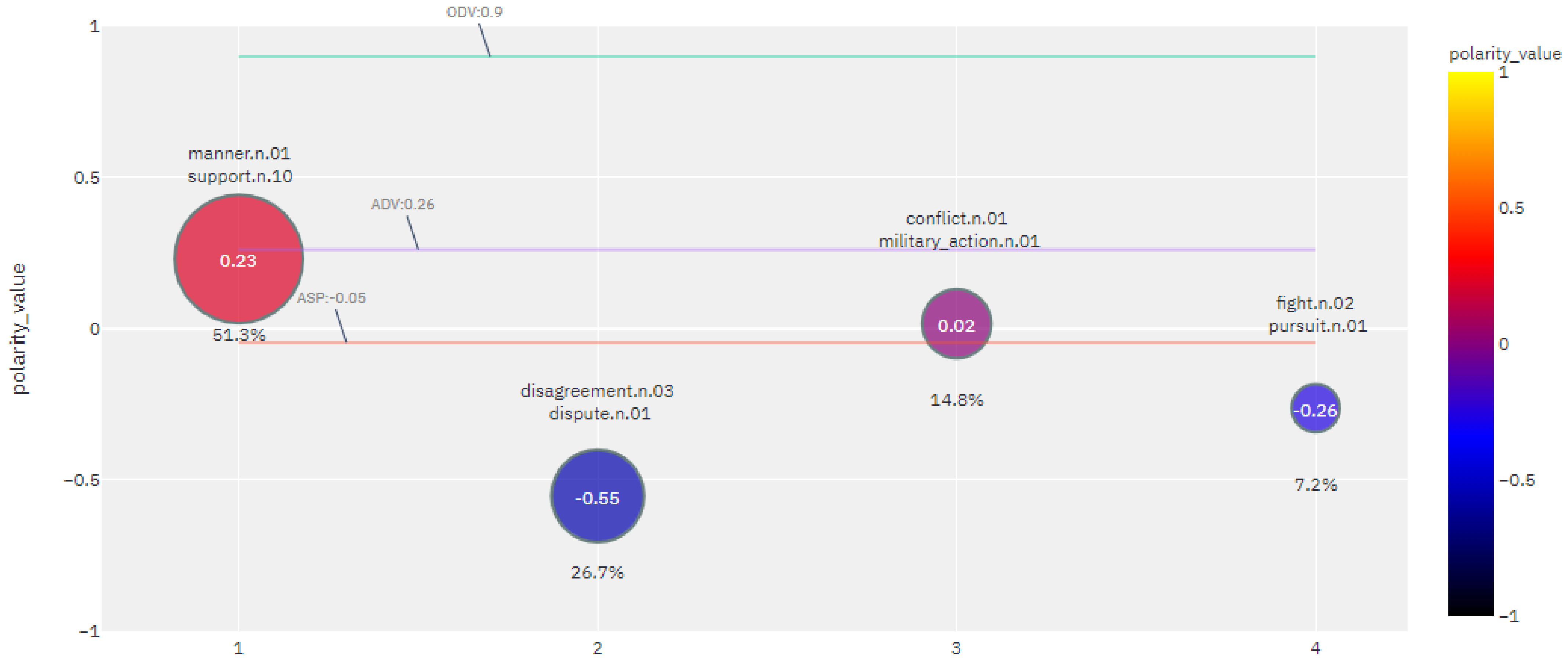Click the lavender ADV horizontal line
1568x667 pixels.
tap(777, 250)
